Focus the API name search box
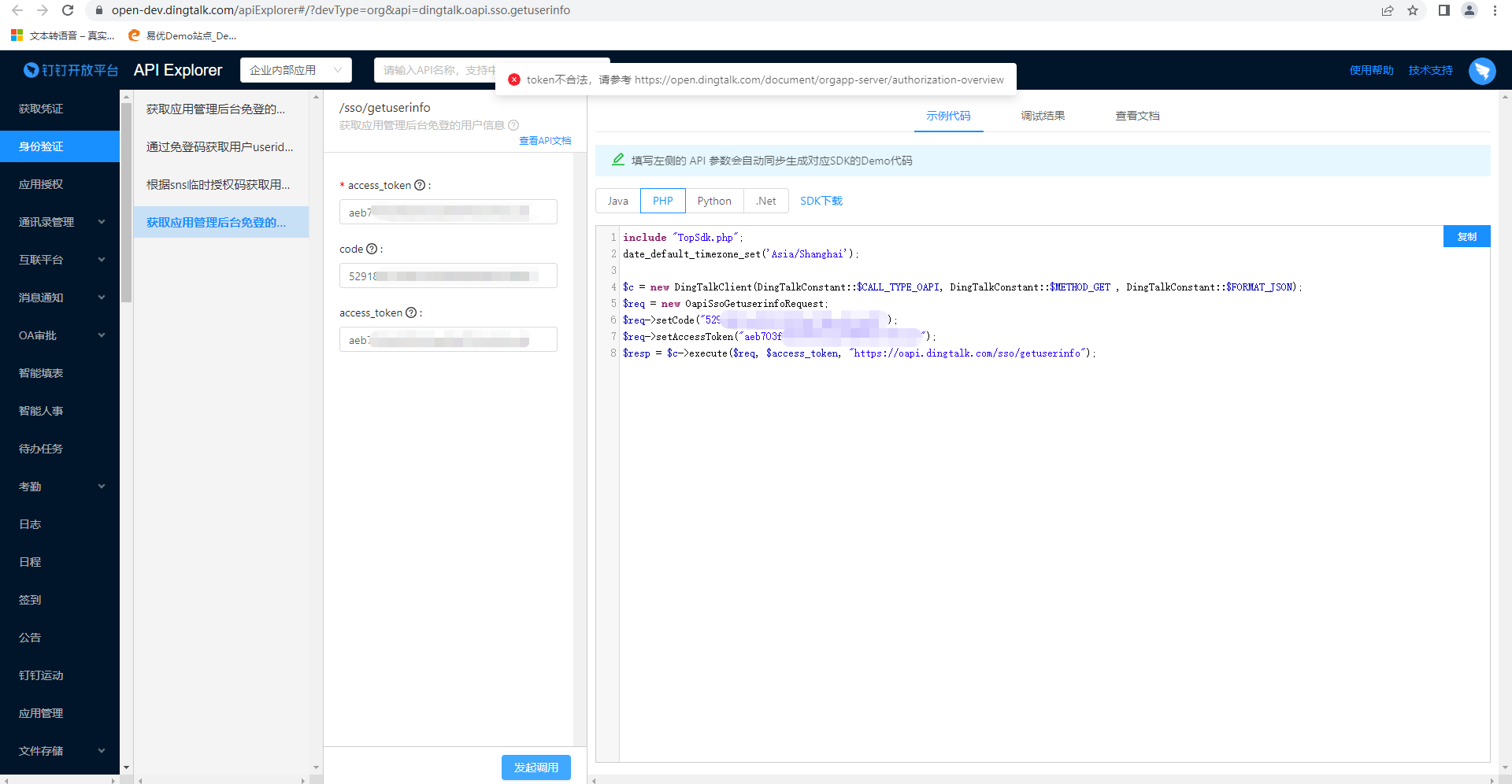The height and width of the screenshot is (784, 1512). [435, 70]
